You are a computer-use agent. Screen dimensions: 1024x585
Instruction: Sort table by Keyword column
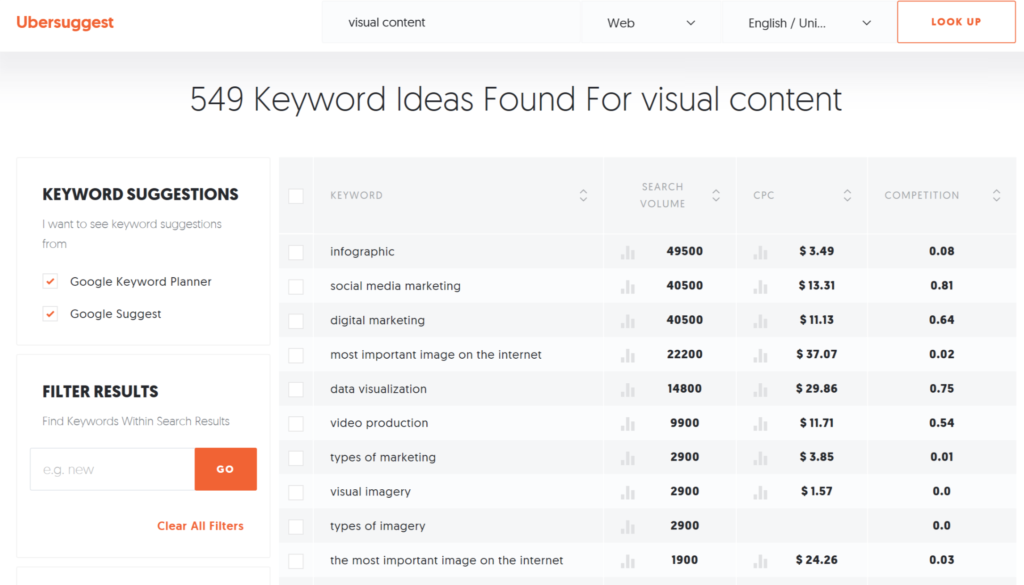[x=583, y=195]
